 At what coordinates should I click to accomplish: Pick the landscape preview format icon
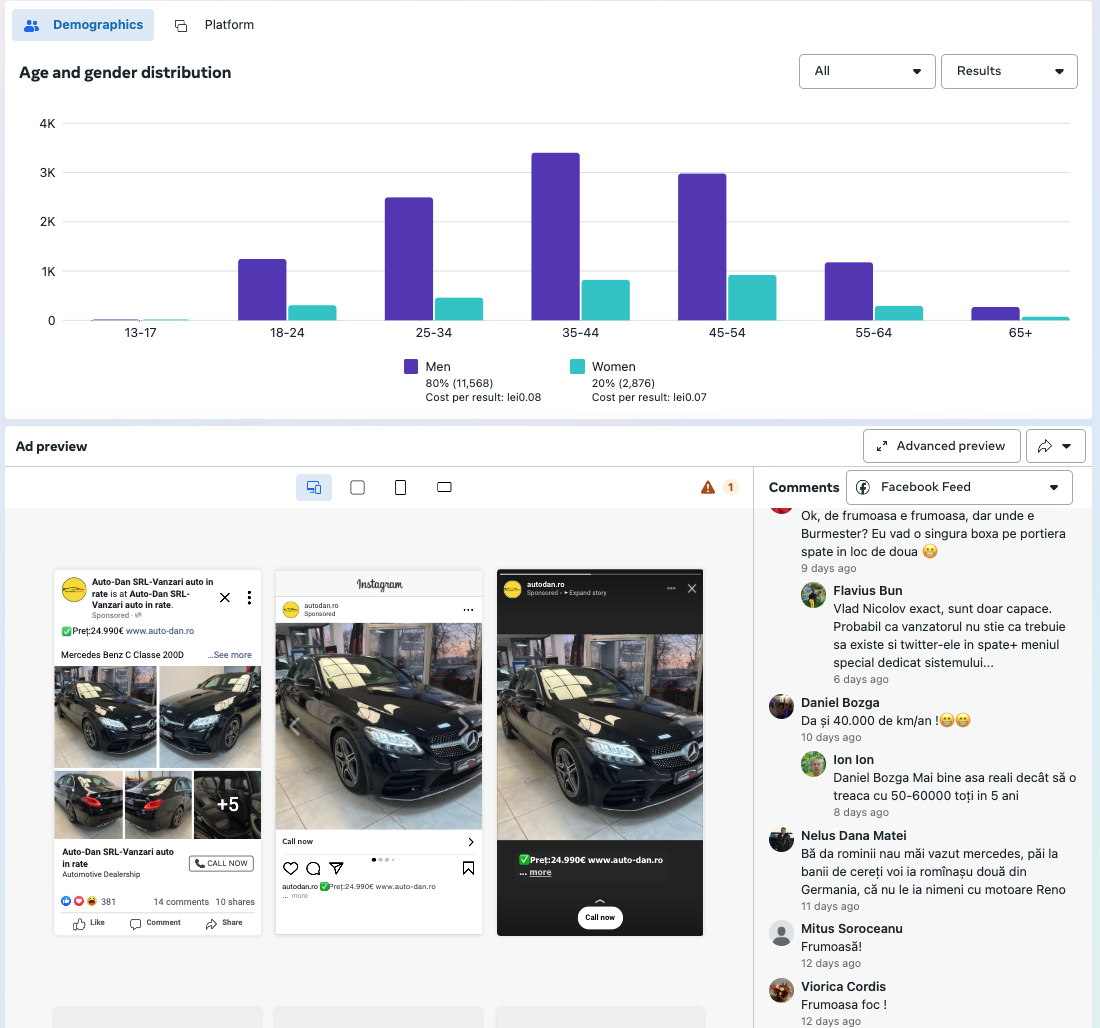(x=445, y=488)
